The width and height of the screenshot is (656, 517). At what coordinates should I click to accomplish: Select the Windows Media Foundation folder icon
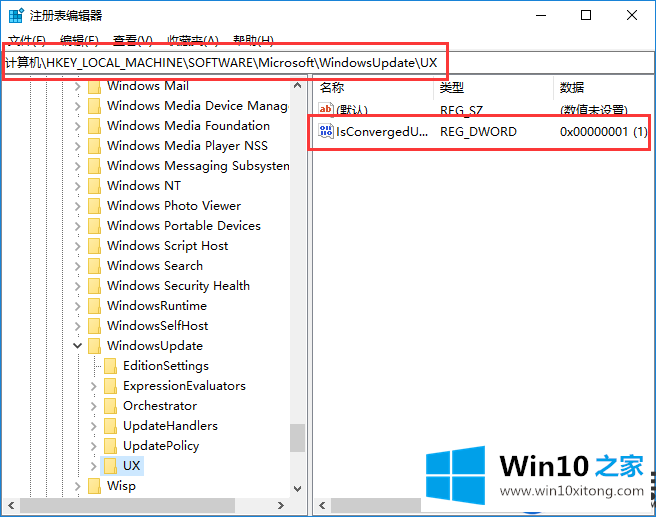pyautogui.click(x=95, y=126)
